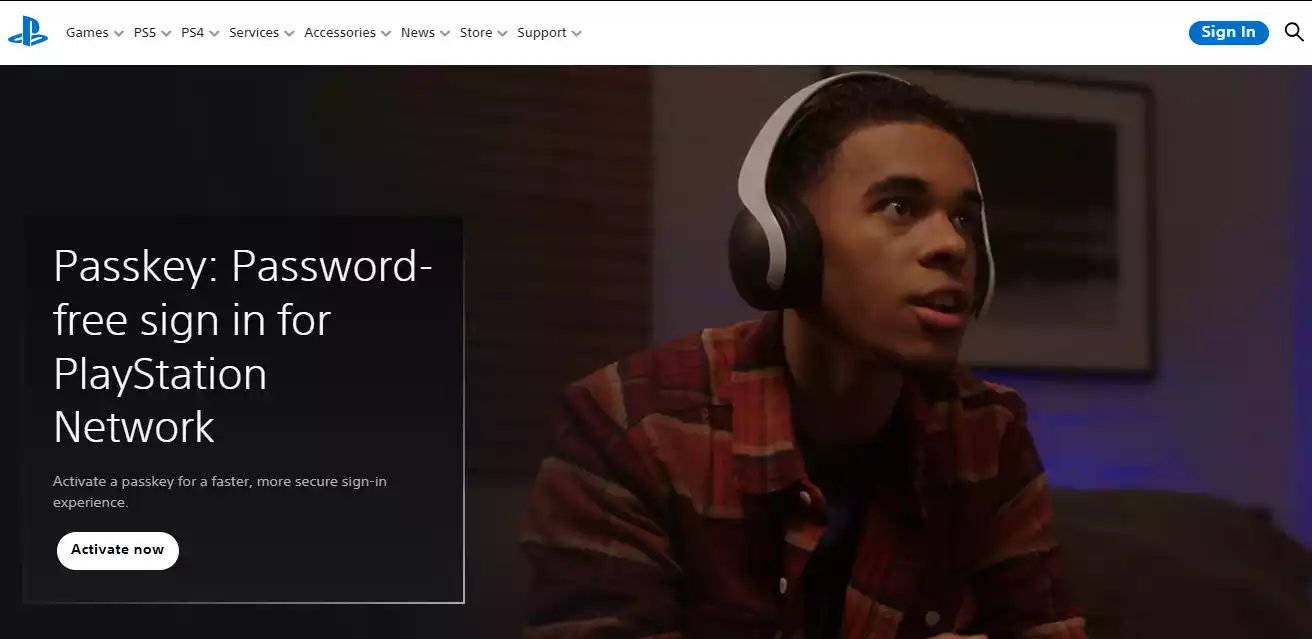Click the Activate now button
The height and width of the screenshot is (639, 1312).
[x=118, y=550]
